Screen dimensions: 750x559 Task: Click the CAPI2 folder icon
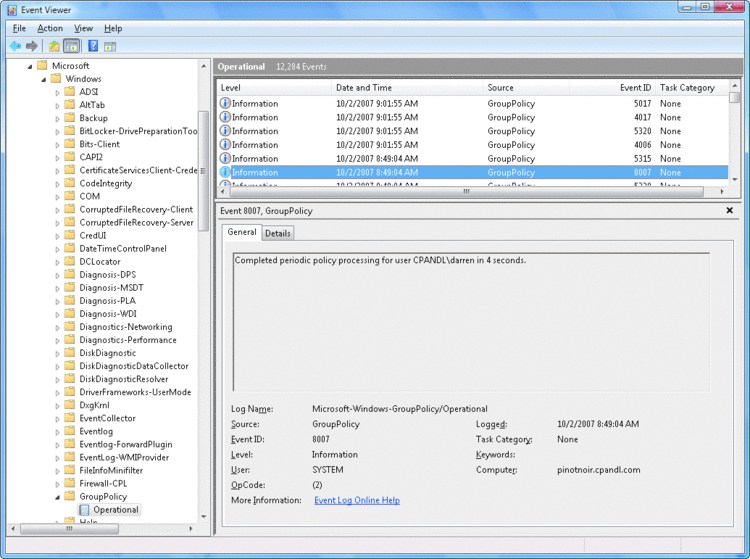coord(70,157)
